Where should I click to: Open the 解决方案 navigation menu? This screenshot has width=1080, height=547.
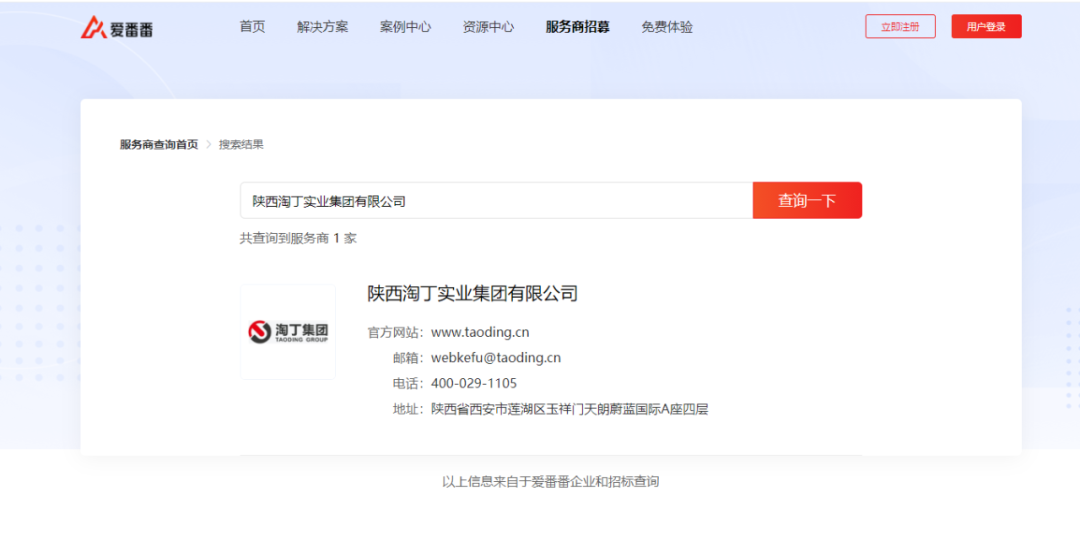coord(322,27)
